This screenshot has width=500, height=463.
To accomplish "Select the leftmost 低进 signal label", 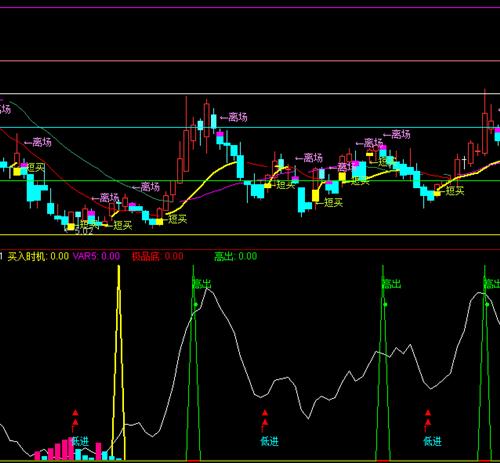I will (x=80, y=442).
